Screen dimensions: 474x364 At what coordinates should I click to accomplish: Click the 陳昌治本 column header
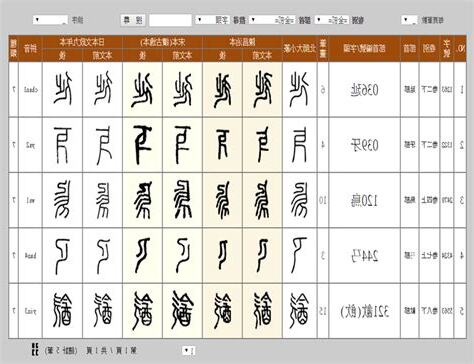pos(242,42)
